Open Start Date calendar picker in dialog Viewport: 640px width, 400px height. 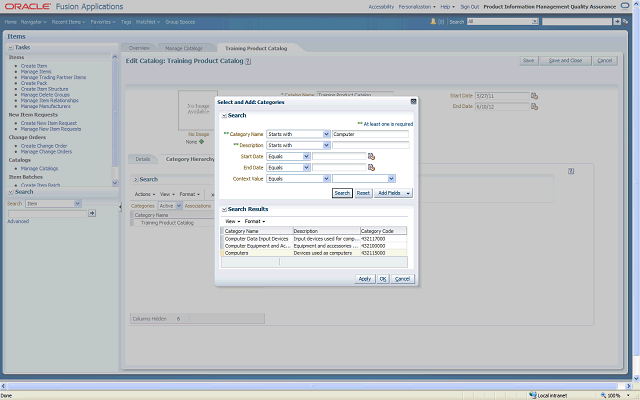pos(371,156)
